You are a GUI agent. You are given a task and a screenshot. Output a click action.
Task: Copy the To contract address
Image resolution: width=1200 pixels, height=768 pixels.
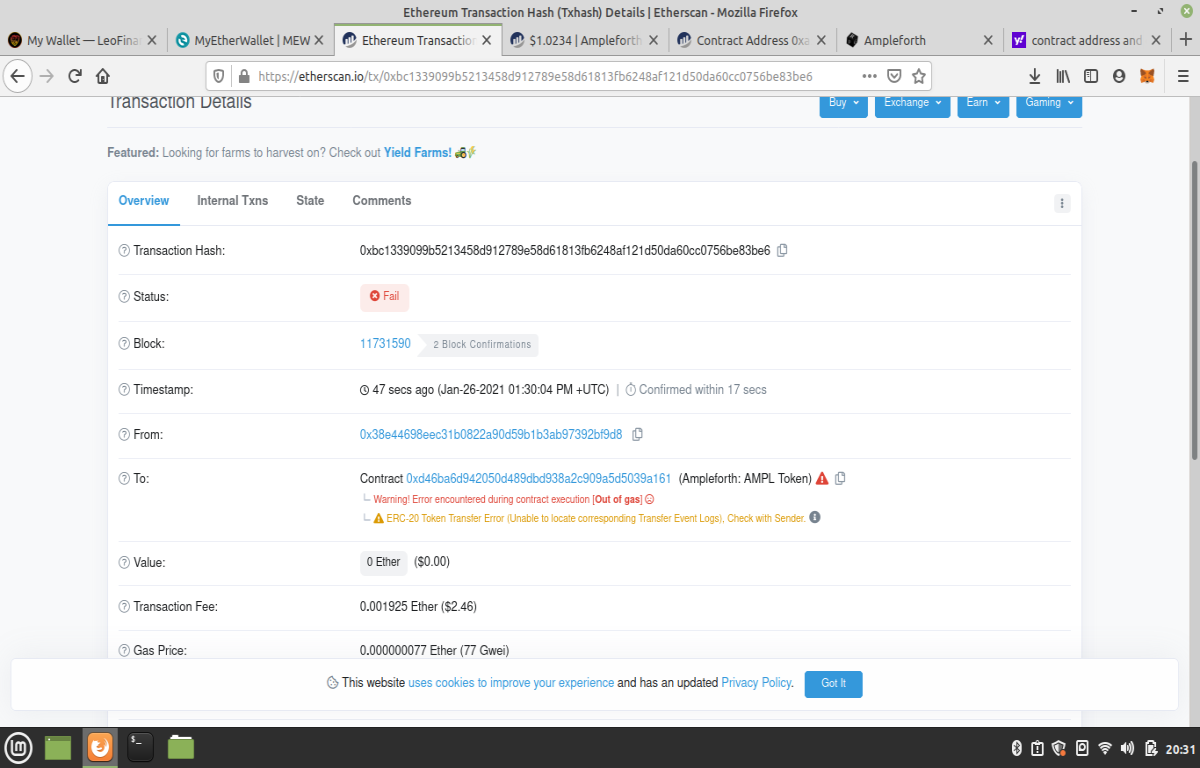coord(840,478)
